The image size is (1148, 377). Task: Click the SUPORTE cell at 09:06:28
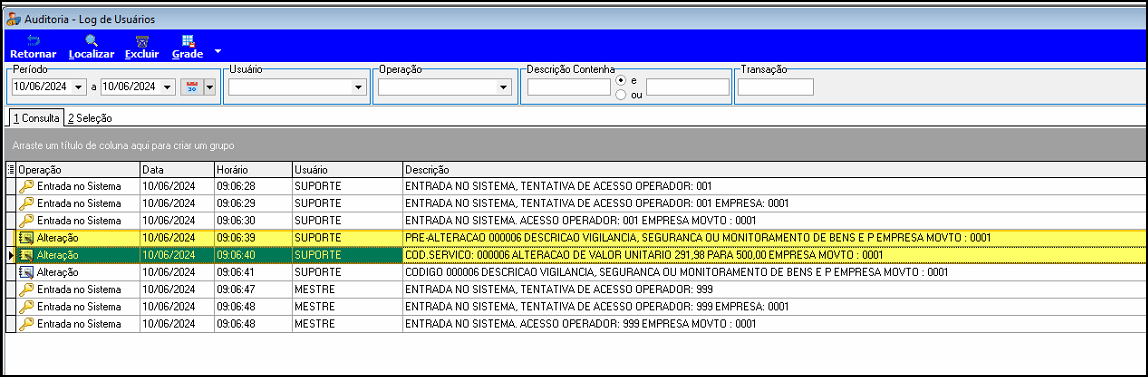[347, 186]
